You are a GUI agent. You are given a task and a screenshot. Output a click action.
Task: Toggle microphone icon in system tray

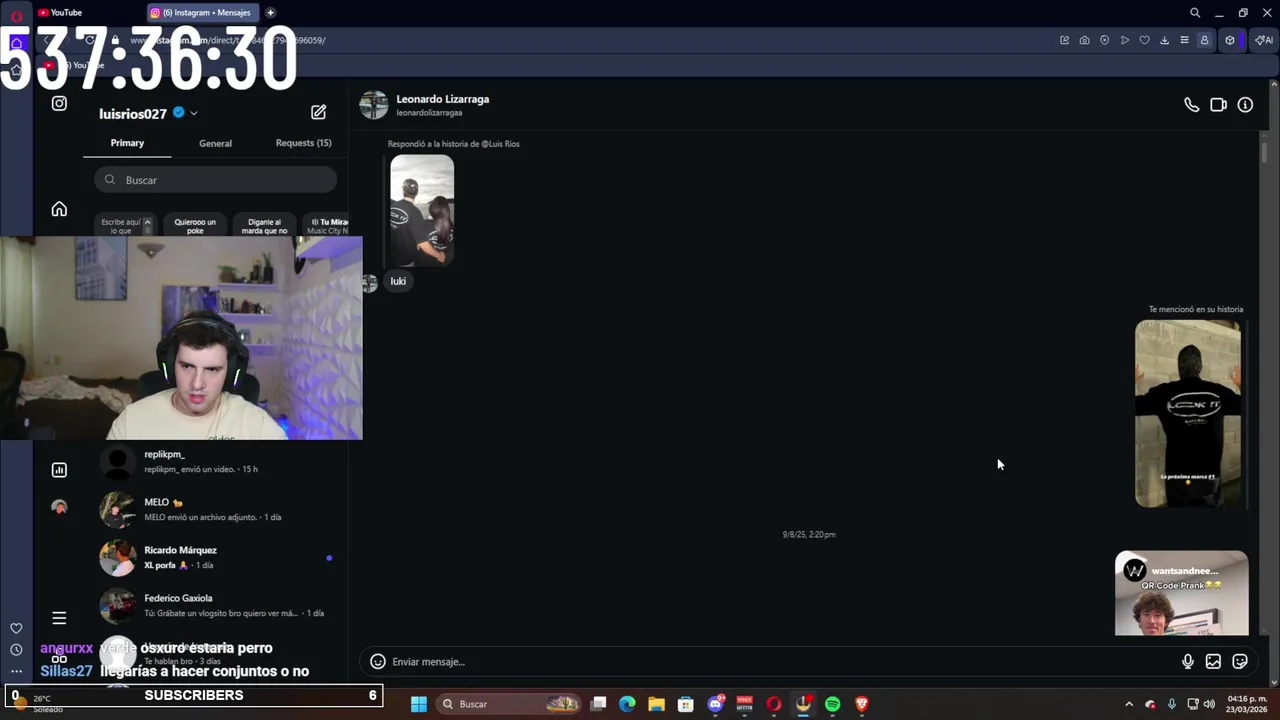coord(1171,704)
